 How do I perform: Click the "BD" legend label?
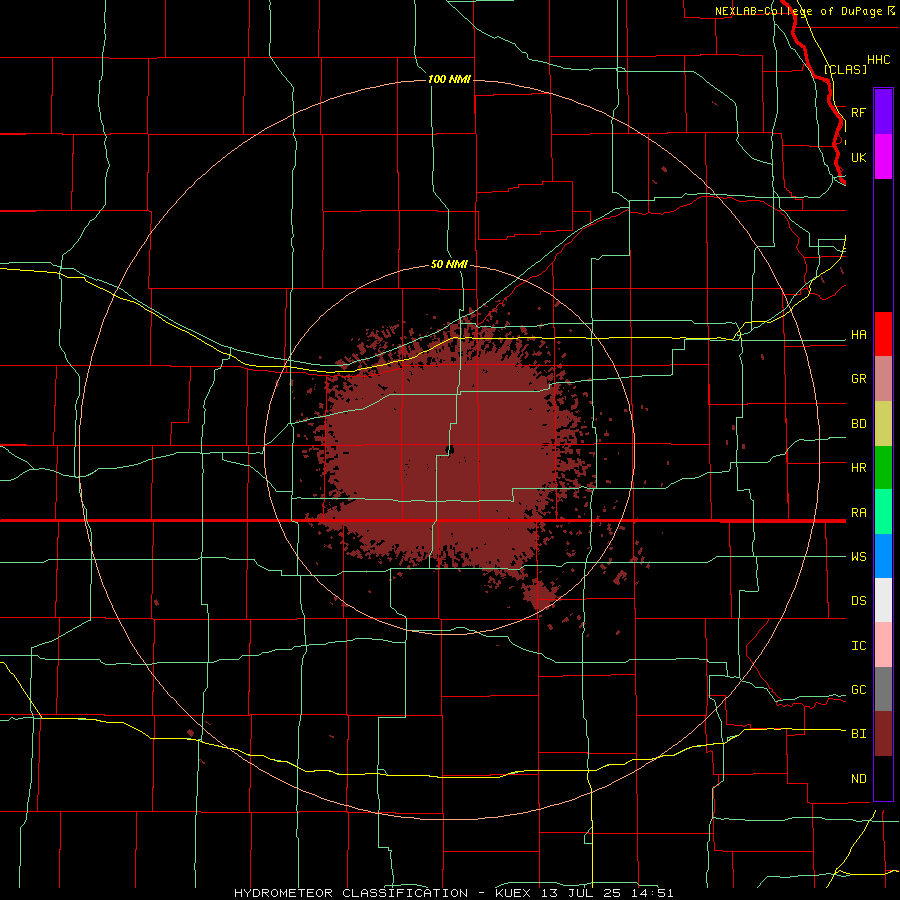pyautogui.click(x=859, y=424)
